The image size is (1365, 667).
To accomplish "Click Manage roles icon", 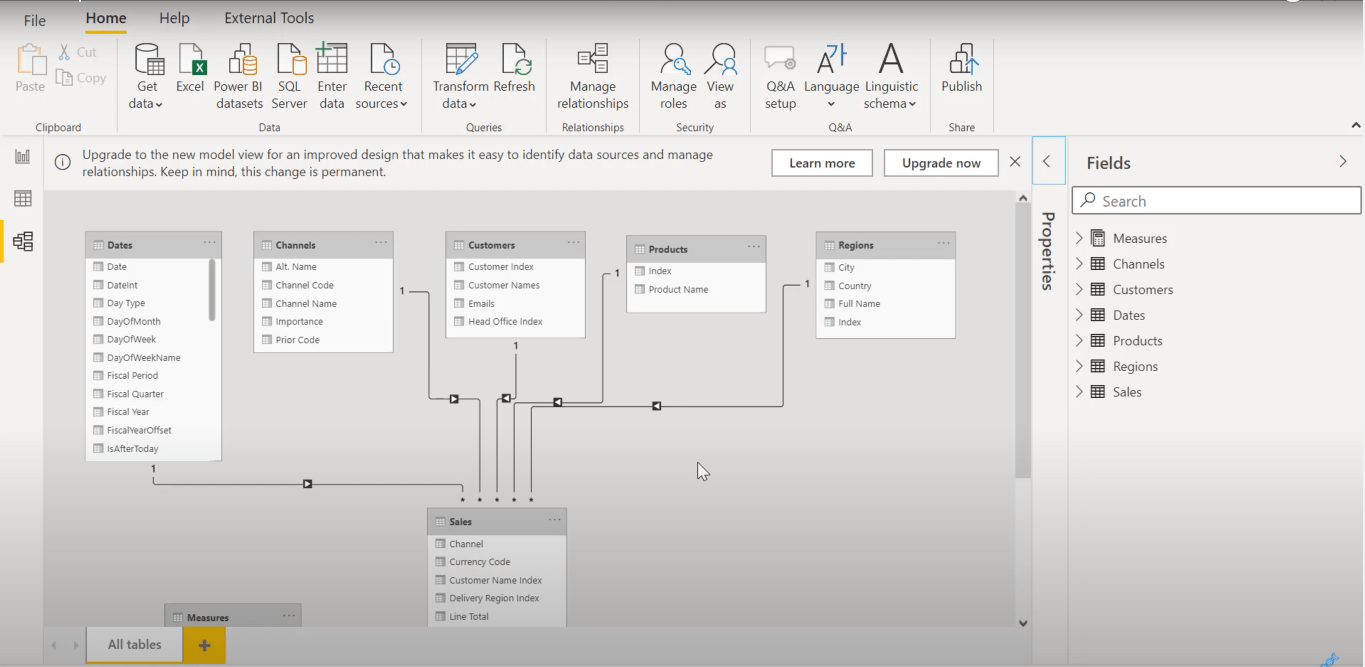I will coord(675,59).
